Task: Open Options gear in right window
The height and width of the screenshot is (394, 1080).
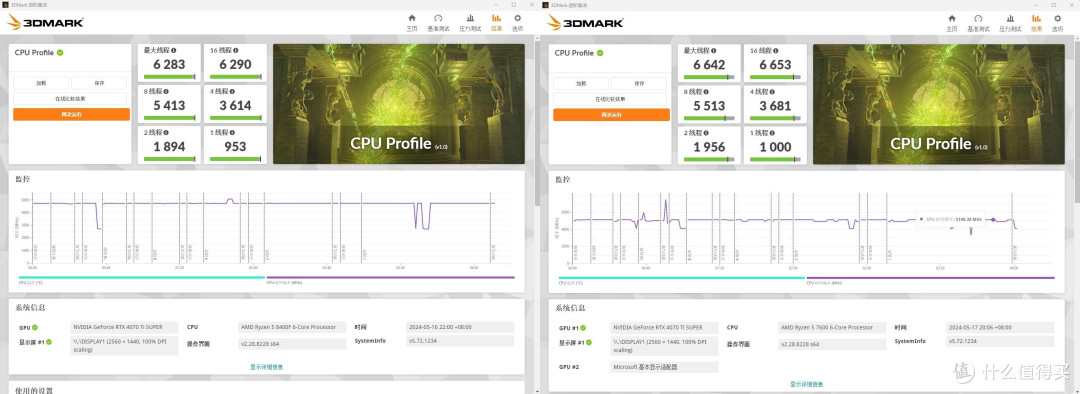Action: (1057, 23)
